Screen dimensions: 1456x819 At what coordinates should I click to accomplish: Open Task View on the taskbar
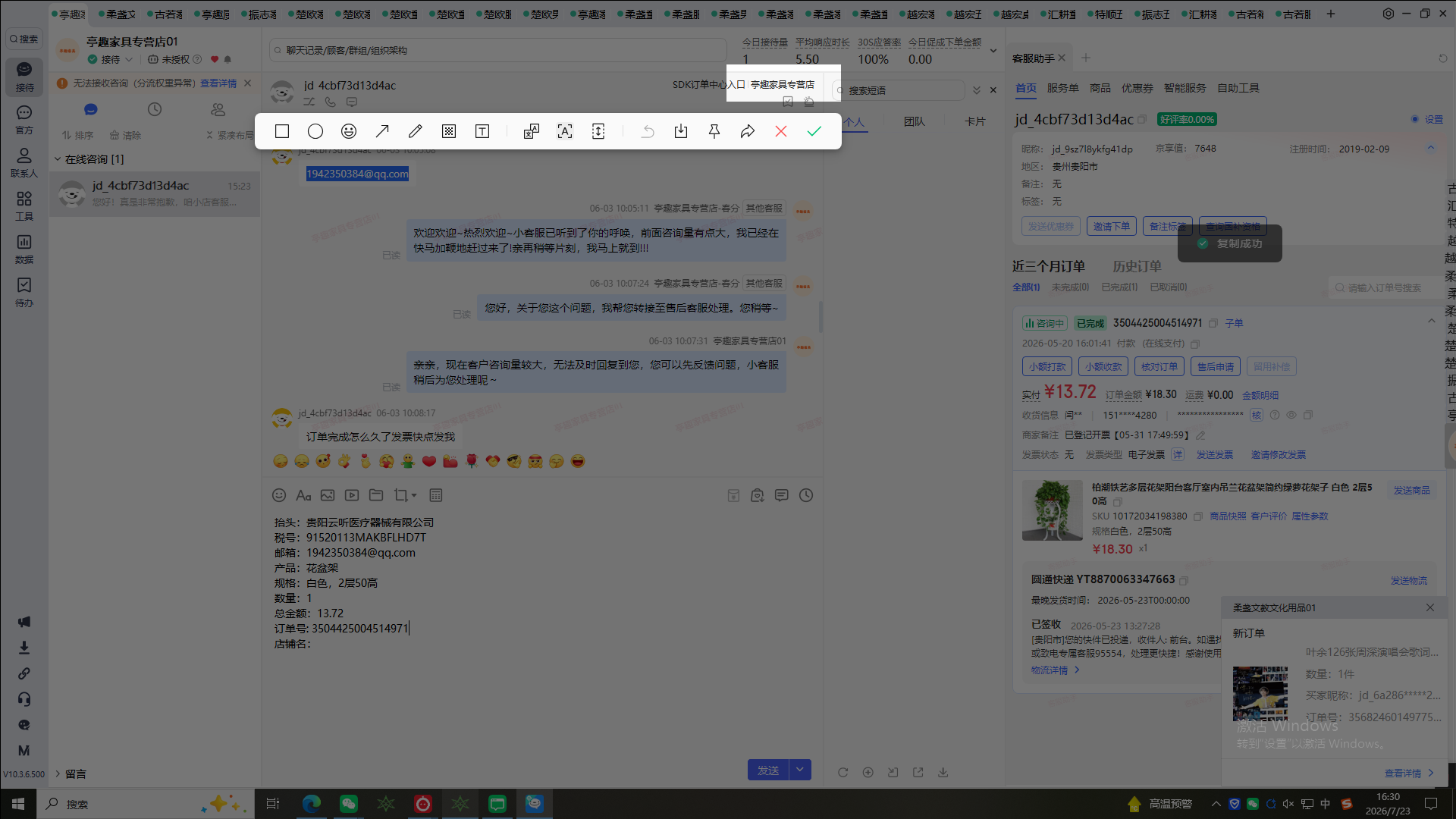[x=273, y=804]
